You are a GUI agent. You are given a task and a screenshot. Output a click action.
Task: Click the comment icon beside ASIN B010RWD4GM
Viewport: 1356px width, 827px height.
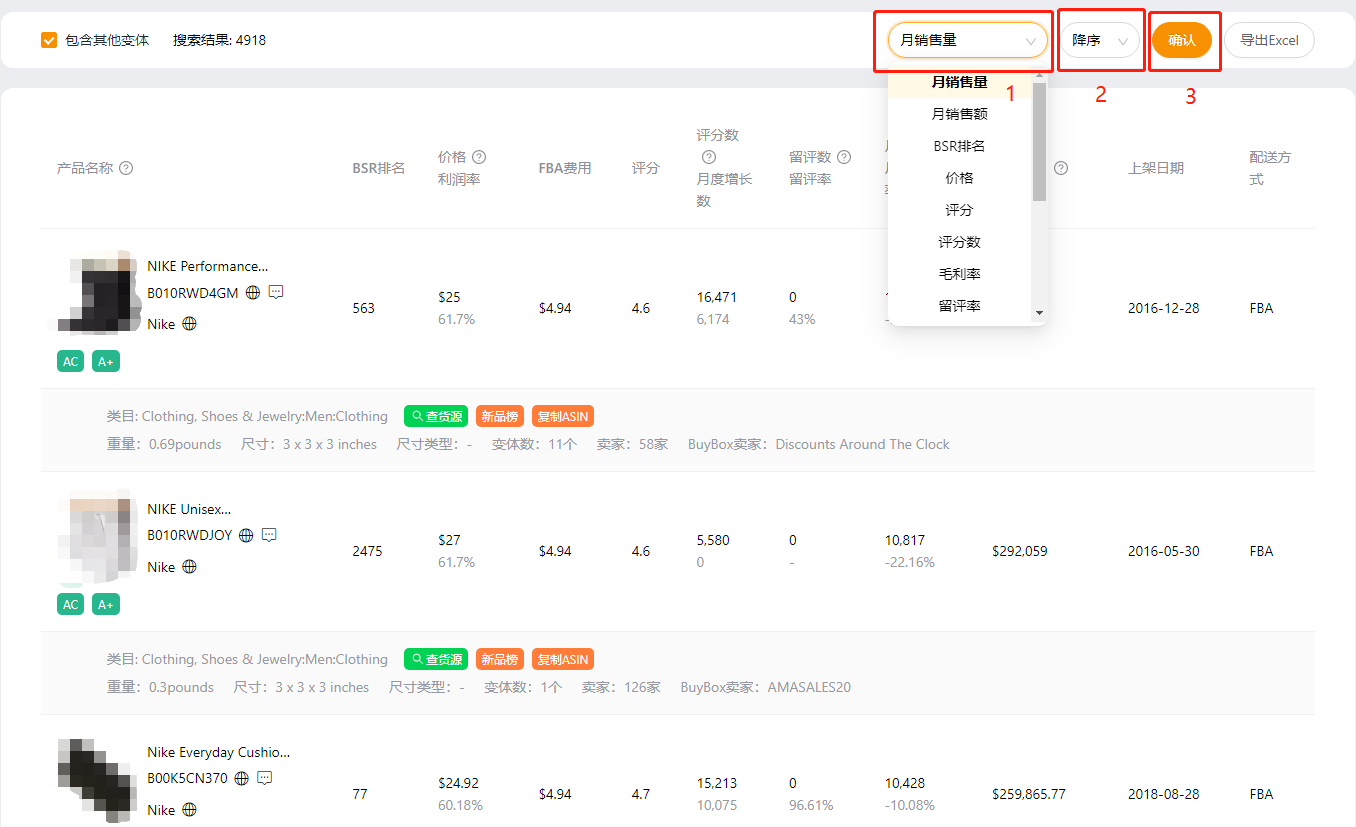click(x=276, y=292)
